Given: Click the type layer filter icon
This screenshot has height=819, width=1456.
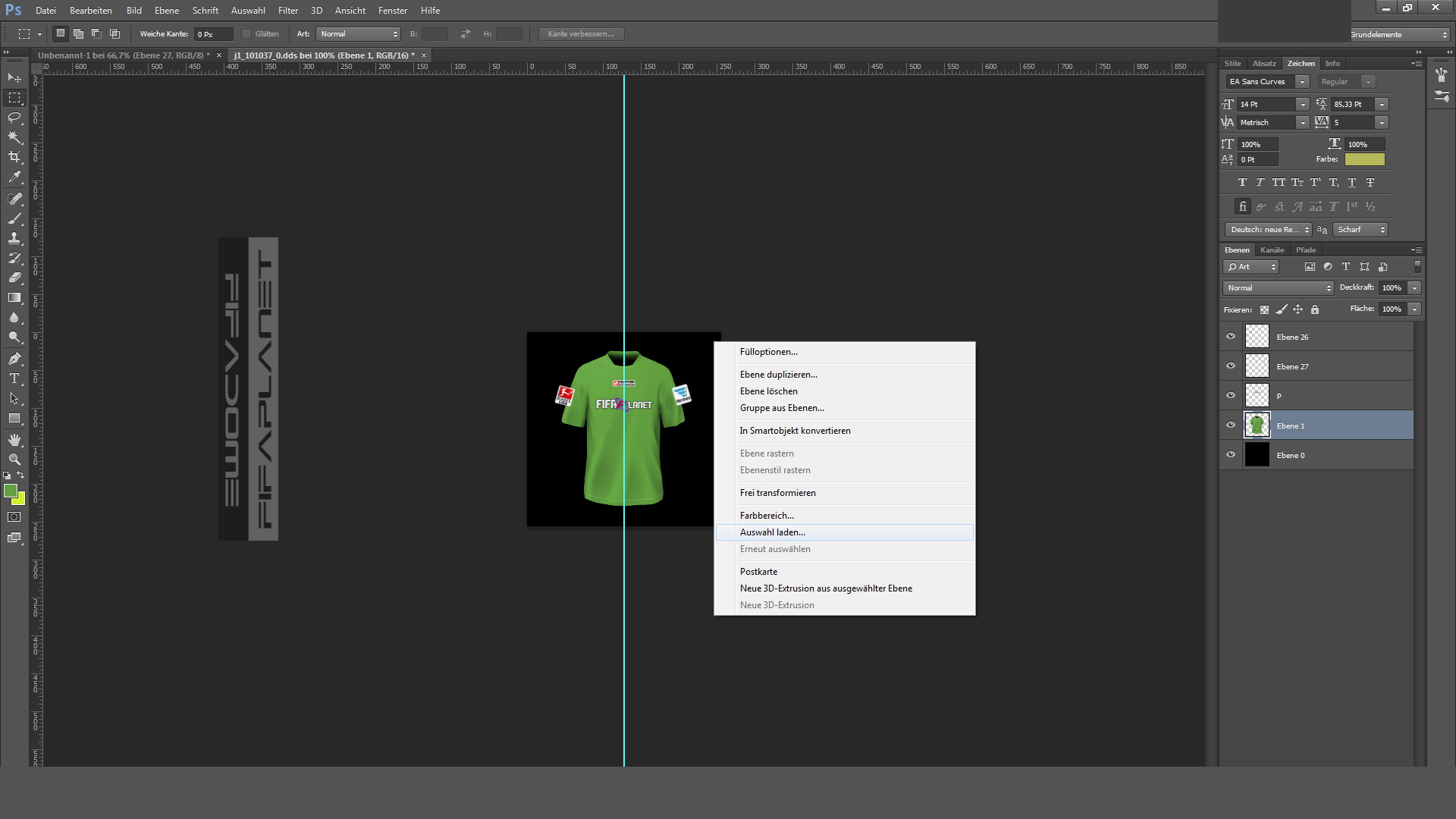Looking at the screenshot, I should [1346, 267].
